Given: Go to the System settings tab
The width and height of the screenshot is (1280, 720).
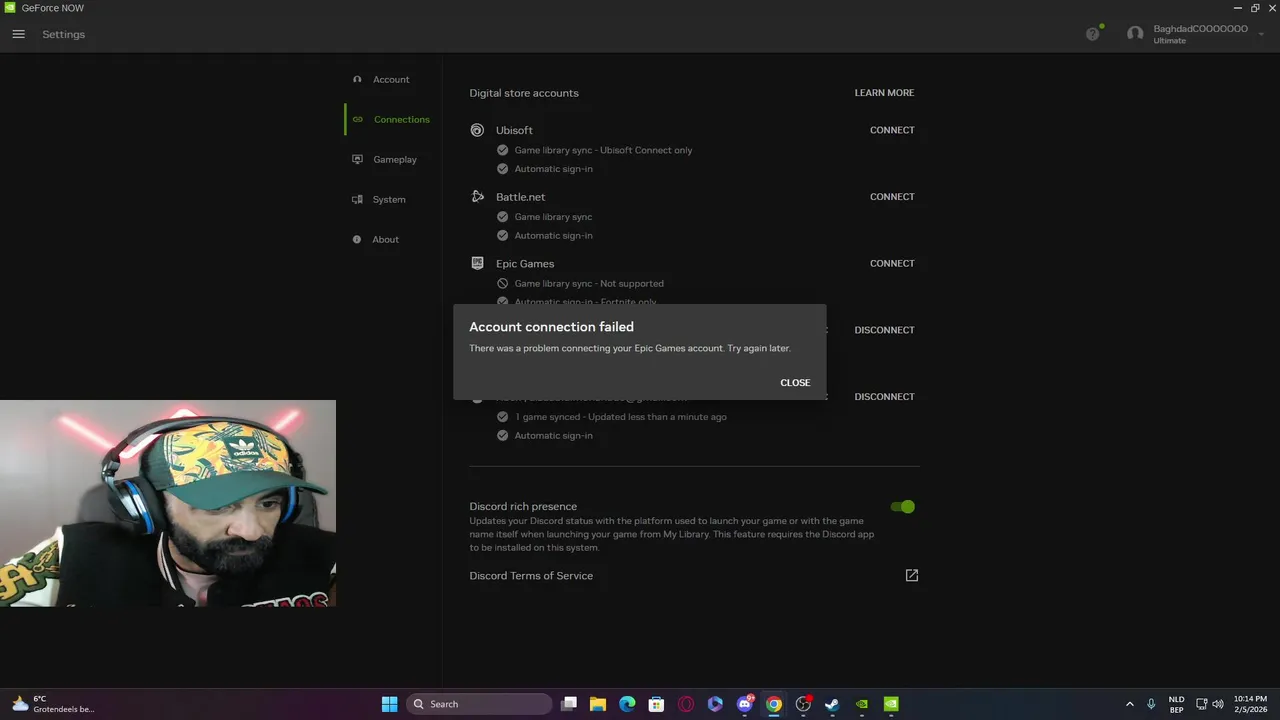Looking at the screenshot, I should point(379,199).
